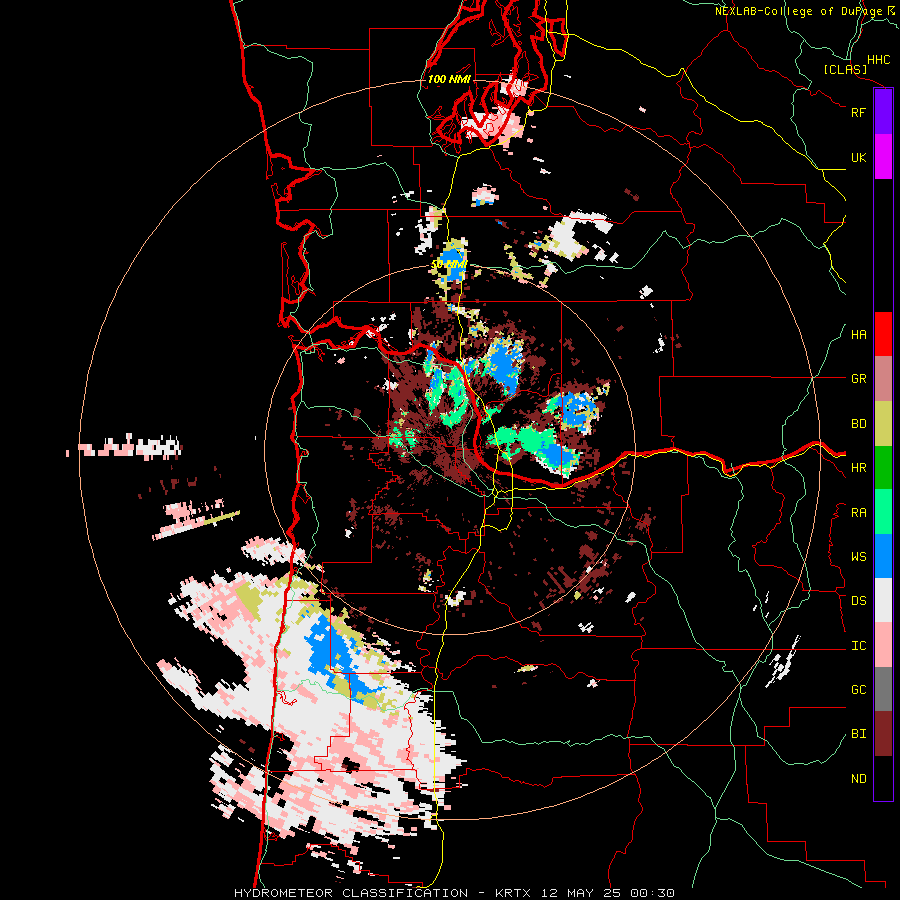Viewport: 900px width, 900px height.
Task: Click the HHC product label
Action: tap(878, 60)
